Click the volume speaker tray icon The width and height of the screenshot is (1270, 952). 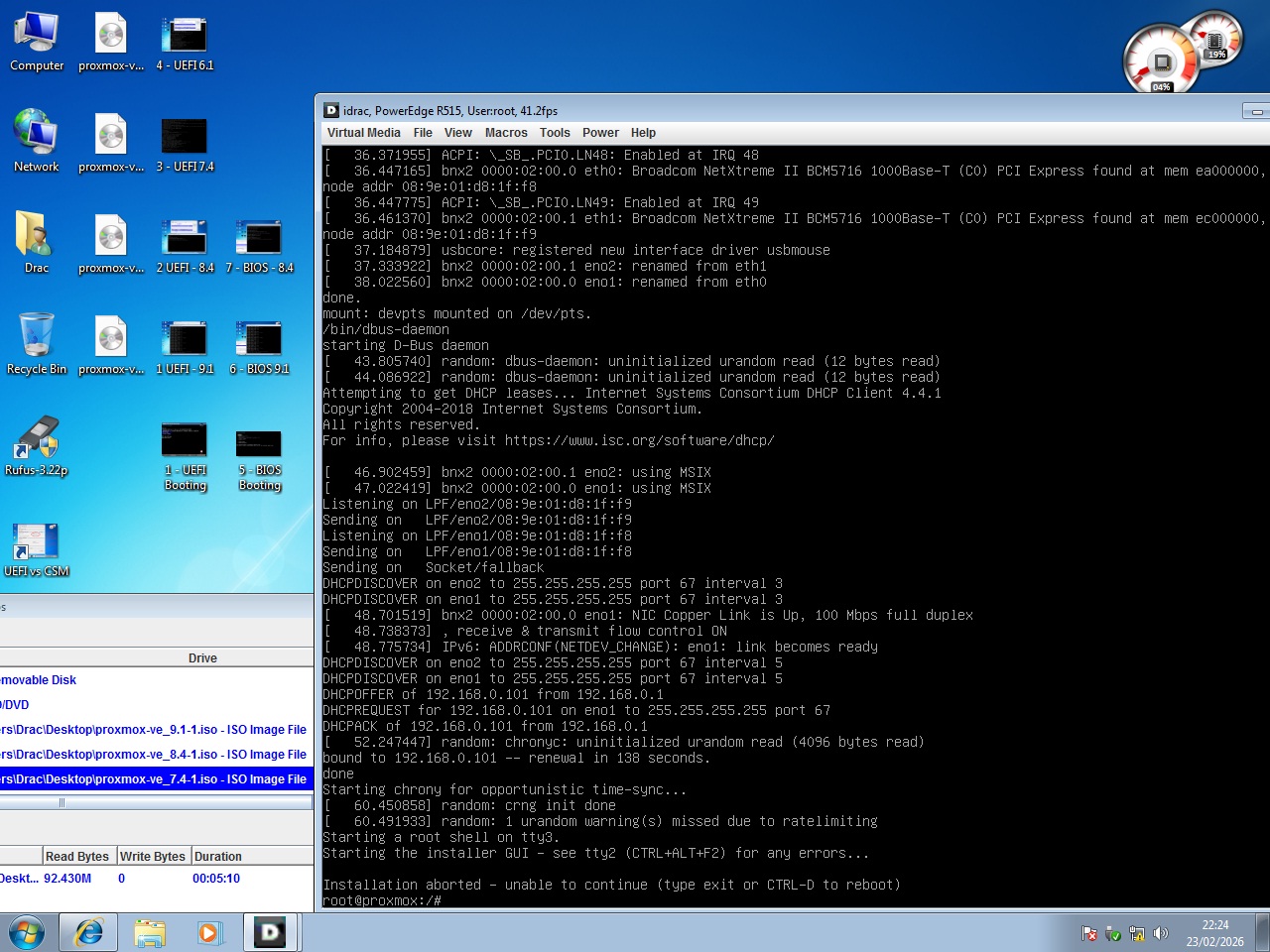pyautogui.click(x=1161, y=933)
